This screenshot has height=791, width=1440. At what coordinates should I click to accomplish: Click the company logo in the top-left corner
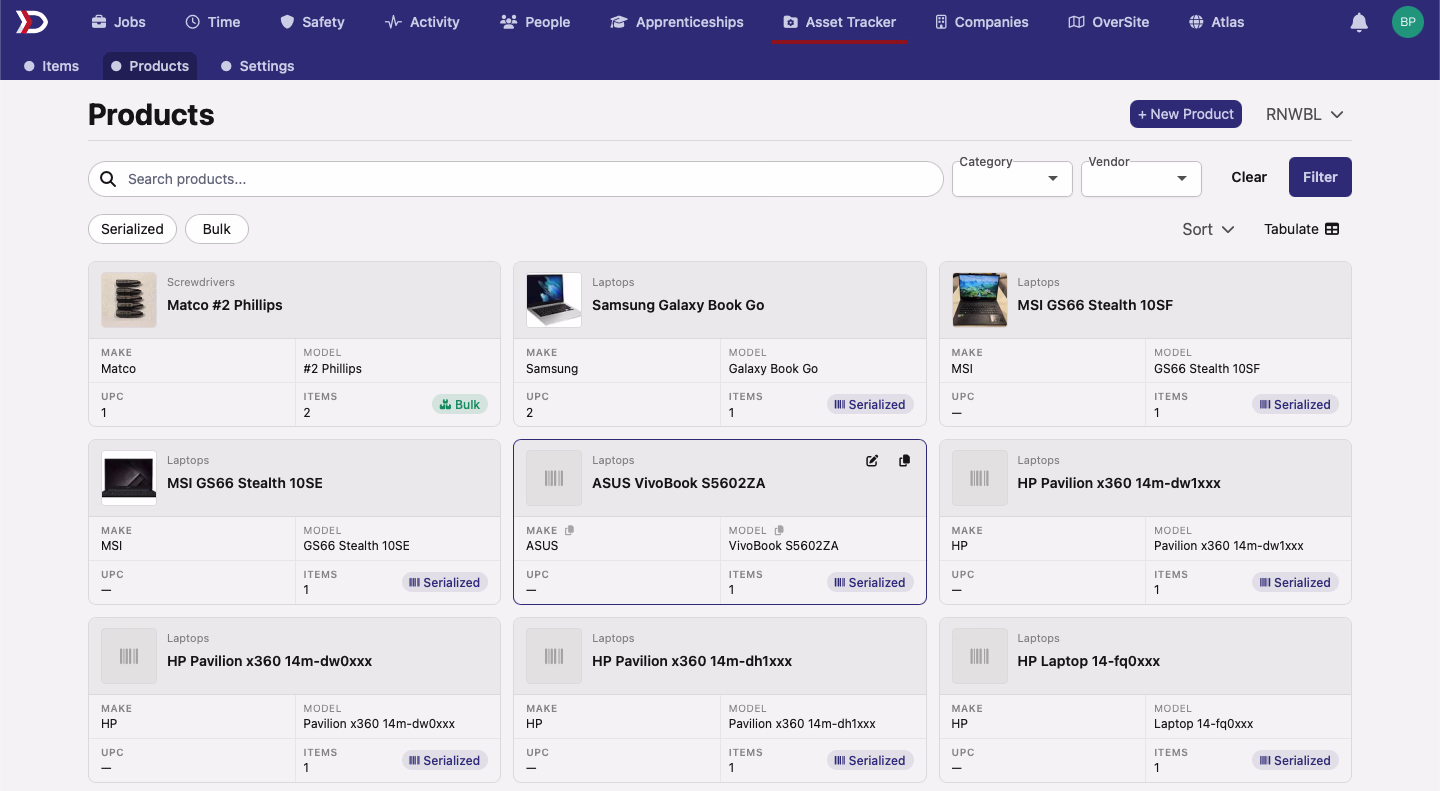(x=31, y=22)
